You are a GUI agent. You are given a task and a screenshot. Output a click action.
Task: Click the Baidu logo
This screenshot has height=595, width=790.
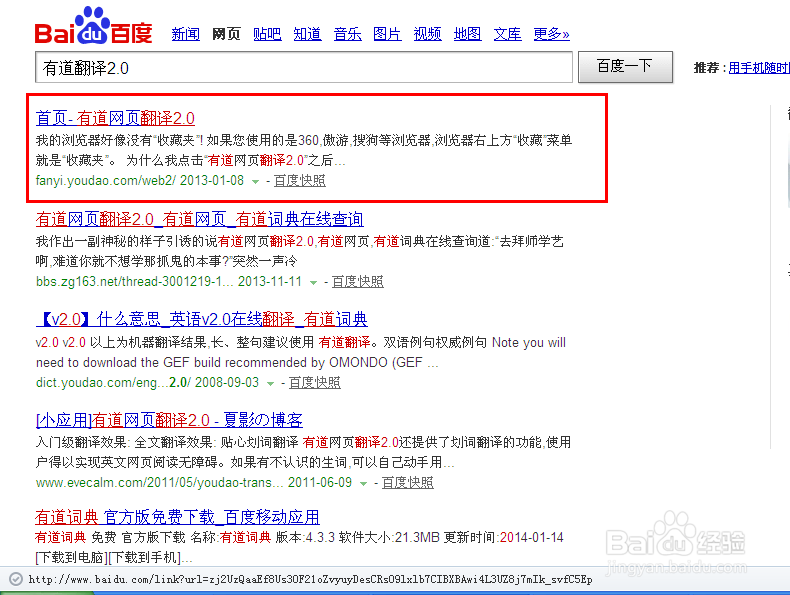(94, 26)
